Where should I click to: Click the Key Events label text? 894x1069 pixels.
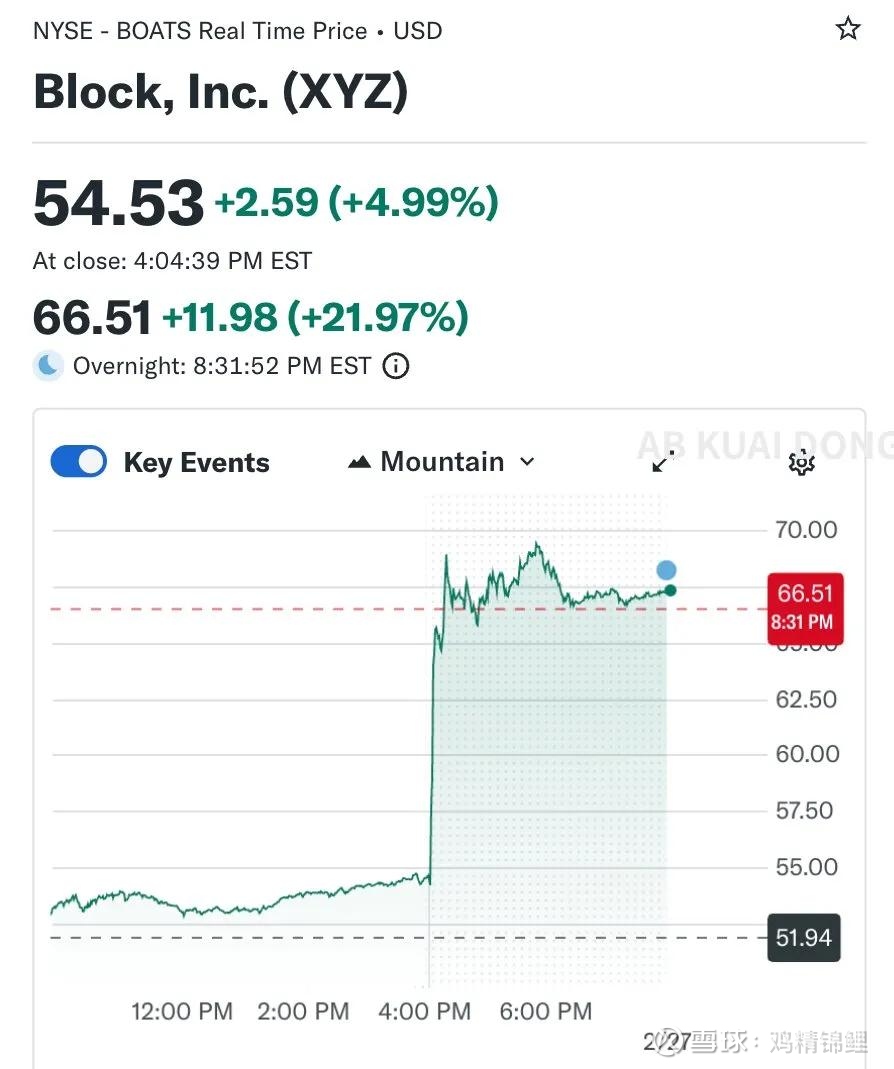(196, 463)
